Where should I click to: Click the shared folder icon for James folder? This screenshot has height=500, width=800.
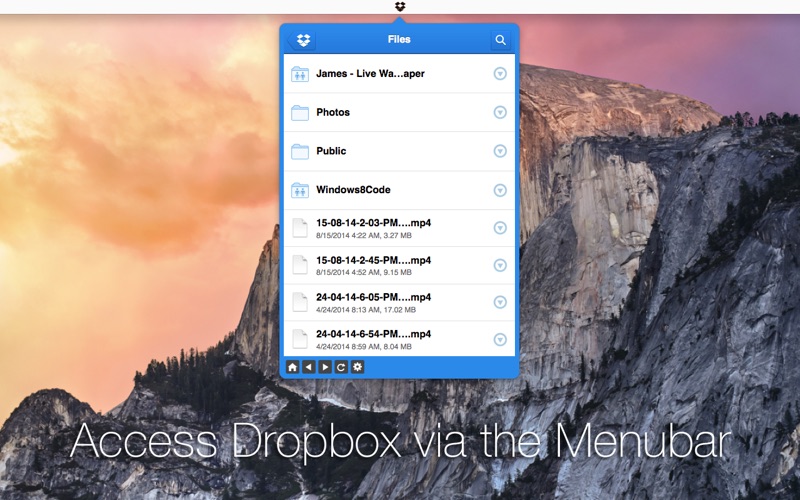point(300,74)
